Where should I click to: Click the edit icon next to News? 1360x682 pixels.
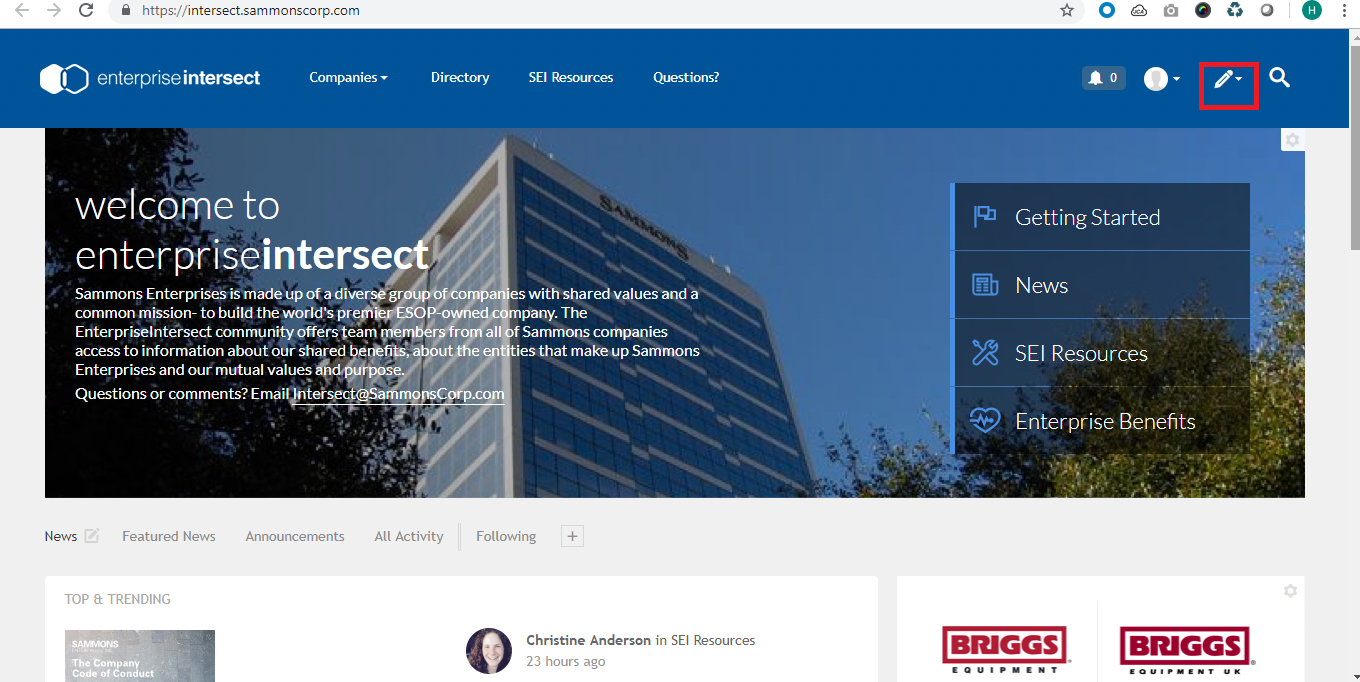point(92,536)
